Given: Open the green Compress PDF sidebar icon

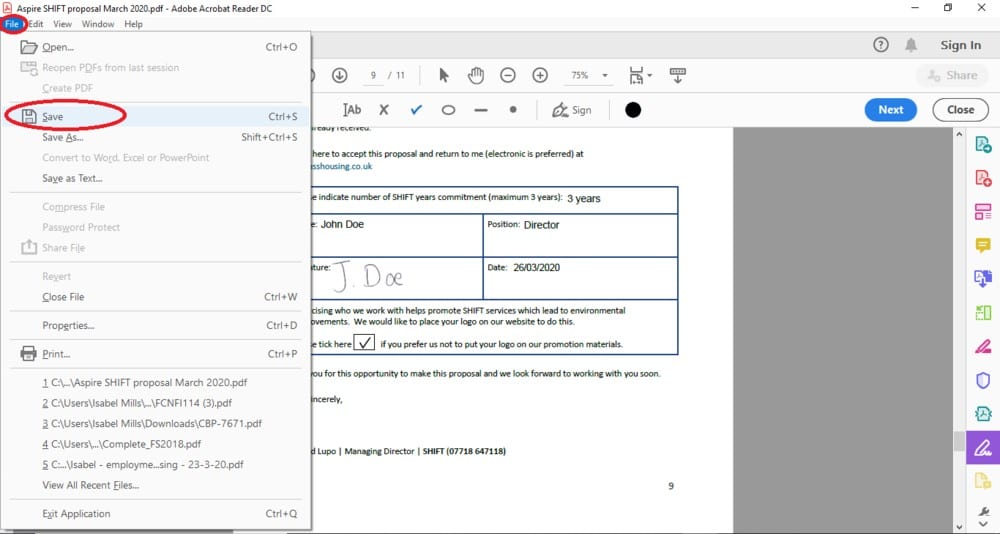Looking at the screenshot, I should point(983,312).
